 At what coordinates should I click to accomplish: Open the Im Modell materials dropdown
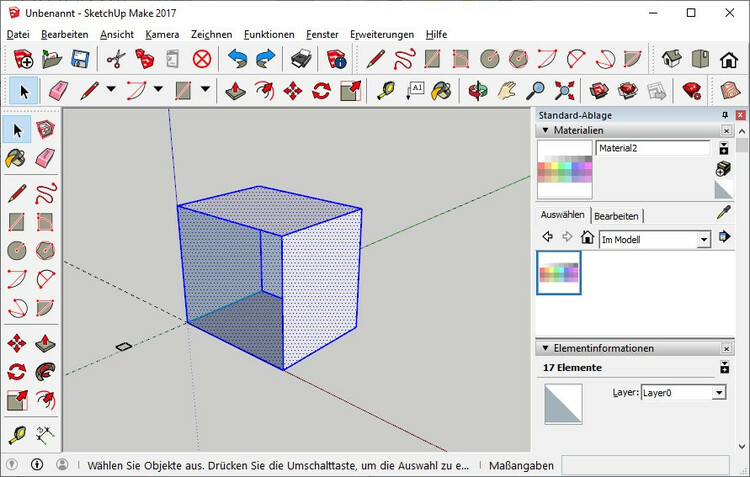click(x=704, y=239)
